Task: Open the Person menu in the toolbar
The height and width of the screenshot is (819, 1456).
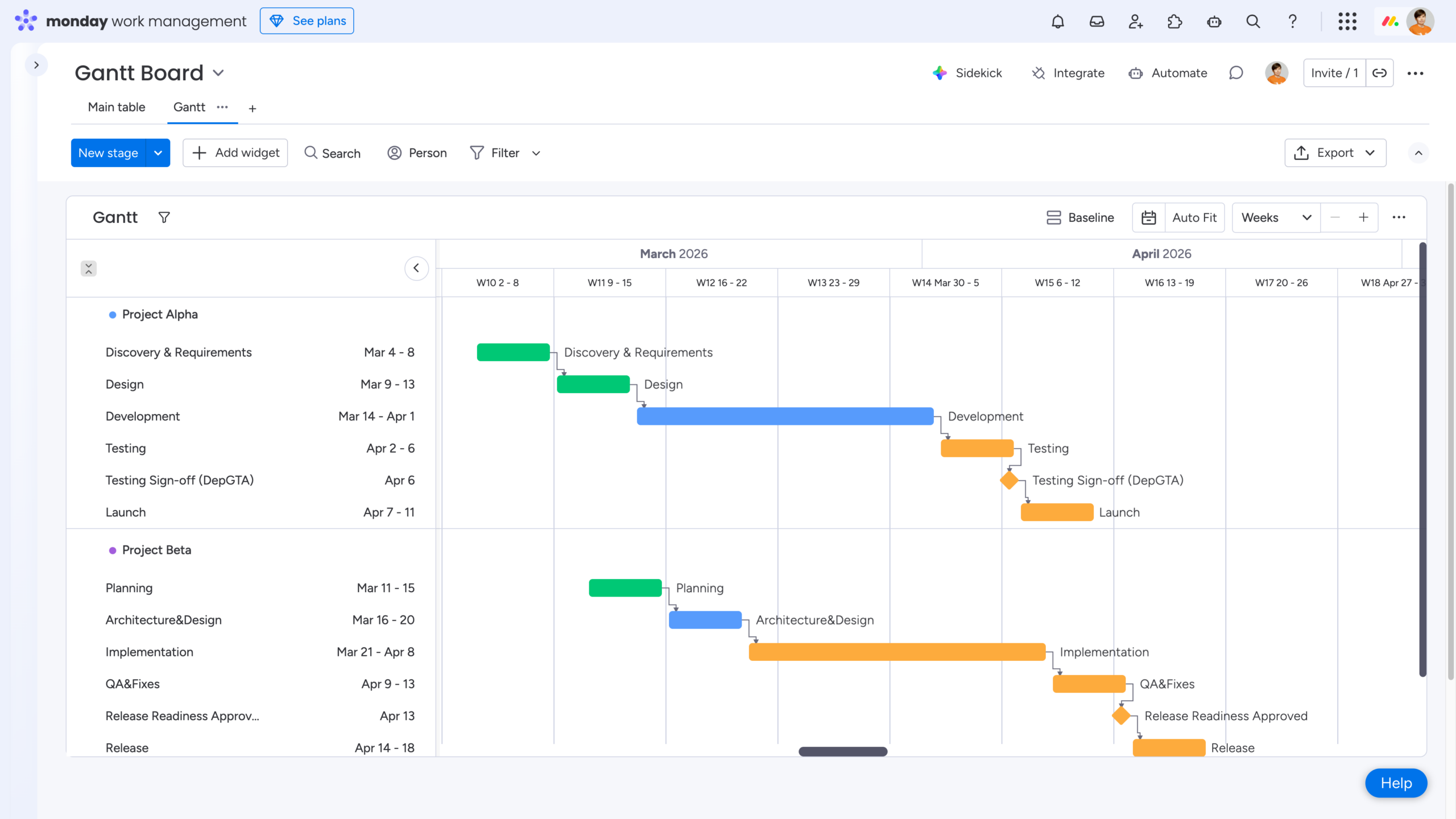Action: (x=417, y=152)
